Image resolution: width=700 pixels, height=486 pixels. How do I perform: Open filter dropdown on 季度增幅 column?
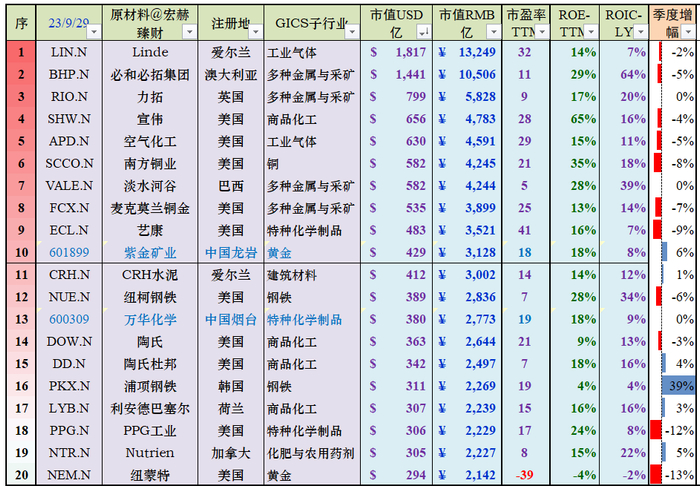click(x=688, y=32)
